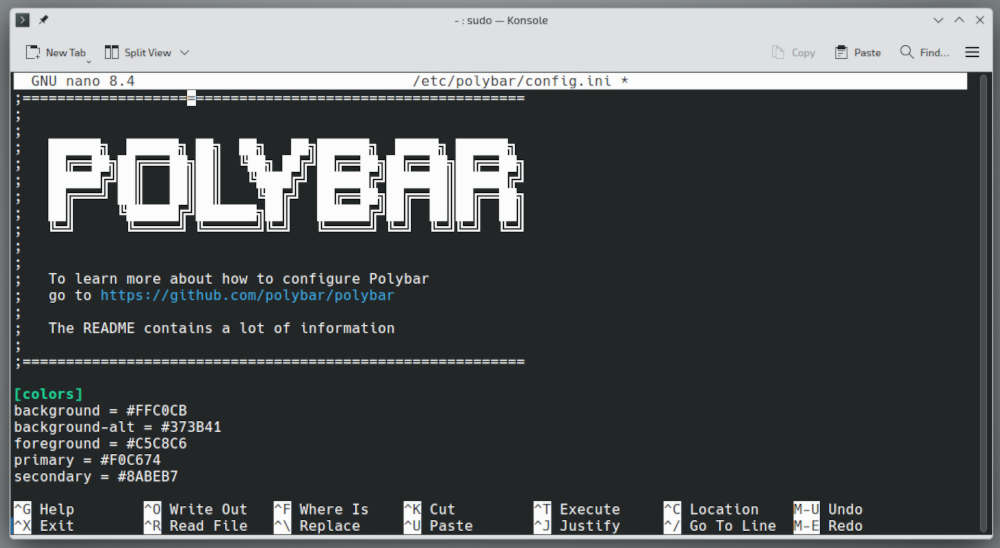Image resolution: width=1000 pixels, height=548 pixels.
Task: Click the Paste toolbar button
Action: [858, 53]
